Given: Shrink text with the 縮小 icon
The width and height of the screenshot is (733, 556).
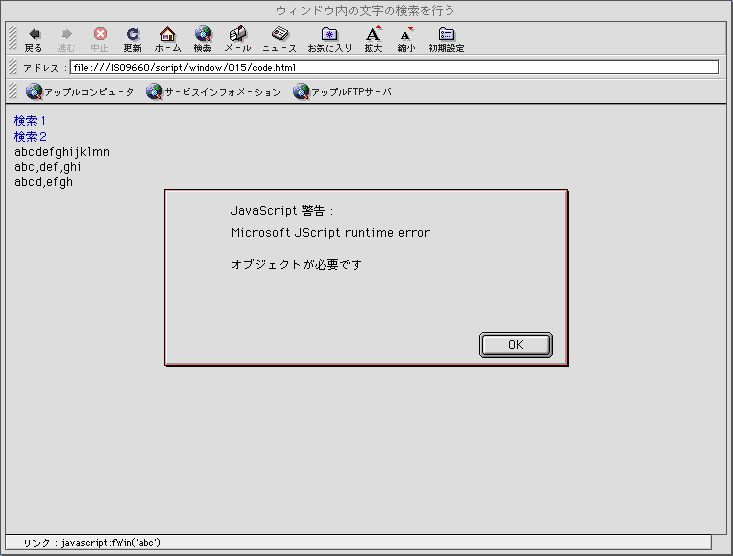Looking at the screenshot, I should [x=406, y=39].
